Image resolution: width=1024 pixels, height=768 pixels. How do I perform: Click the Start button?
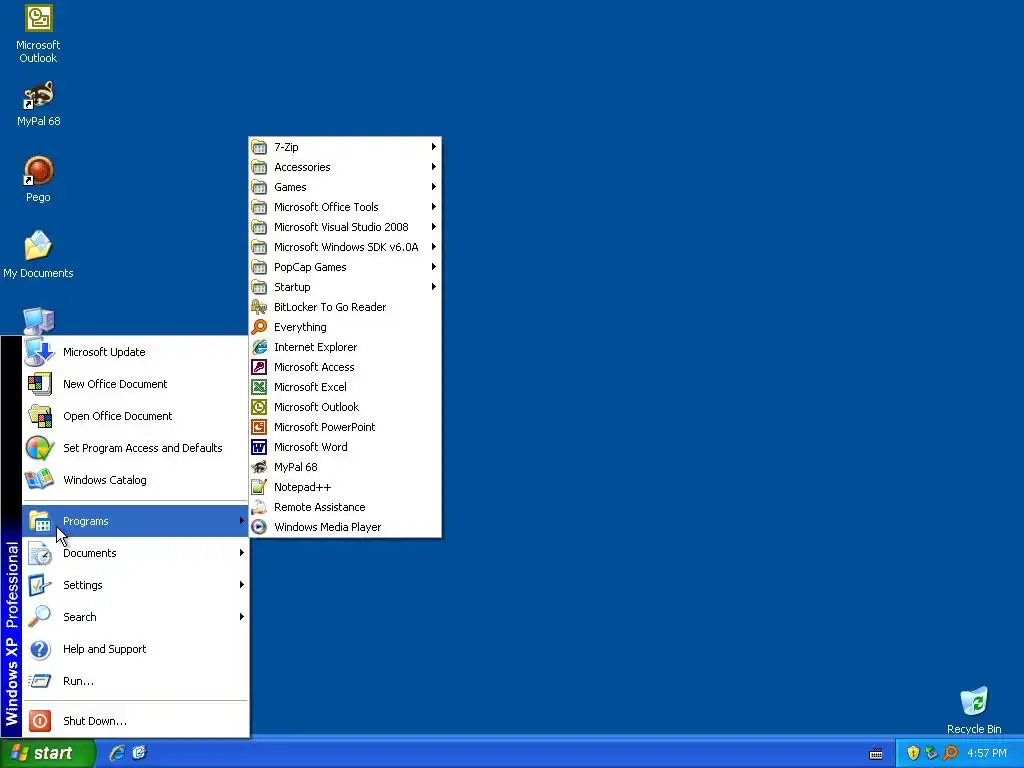coord(47,753)
